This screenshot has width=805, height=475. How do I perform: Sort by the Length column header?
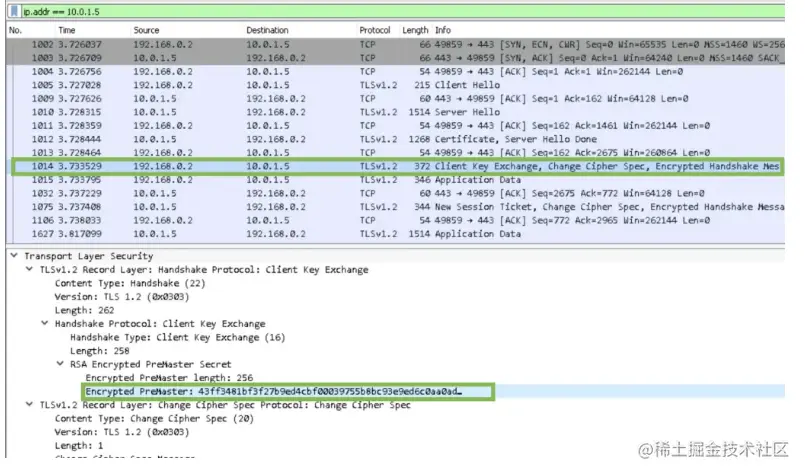415,30
